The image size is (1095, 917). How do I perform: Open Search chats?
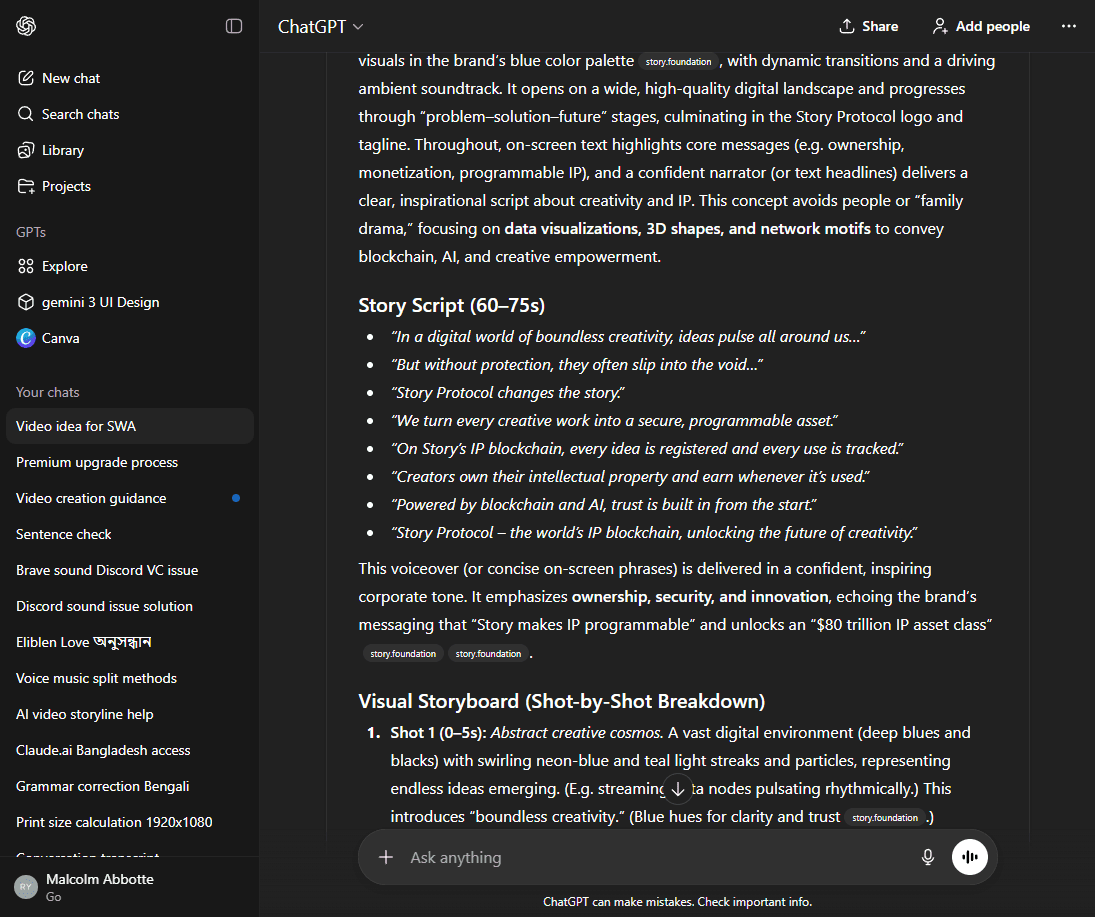(80, 114)
